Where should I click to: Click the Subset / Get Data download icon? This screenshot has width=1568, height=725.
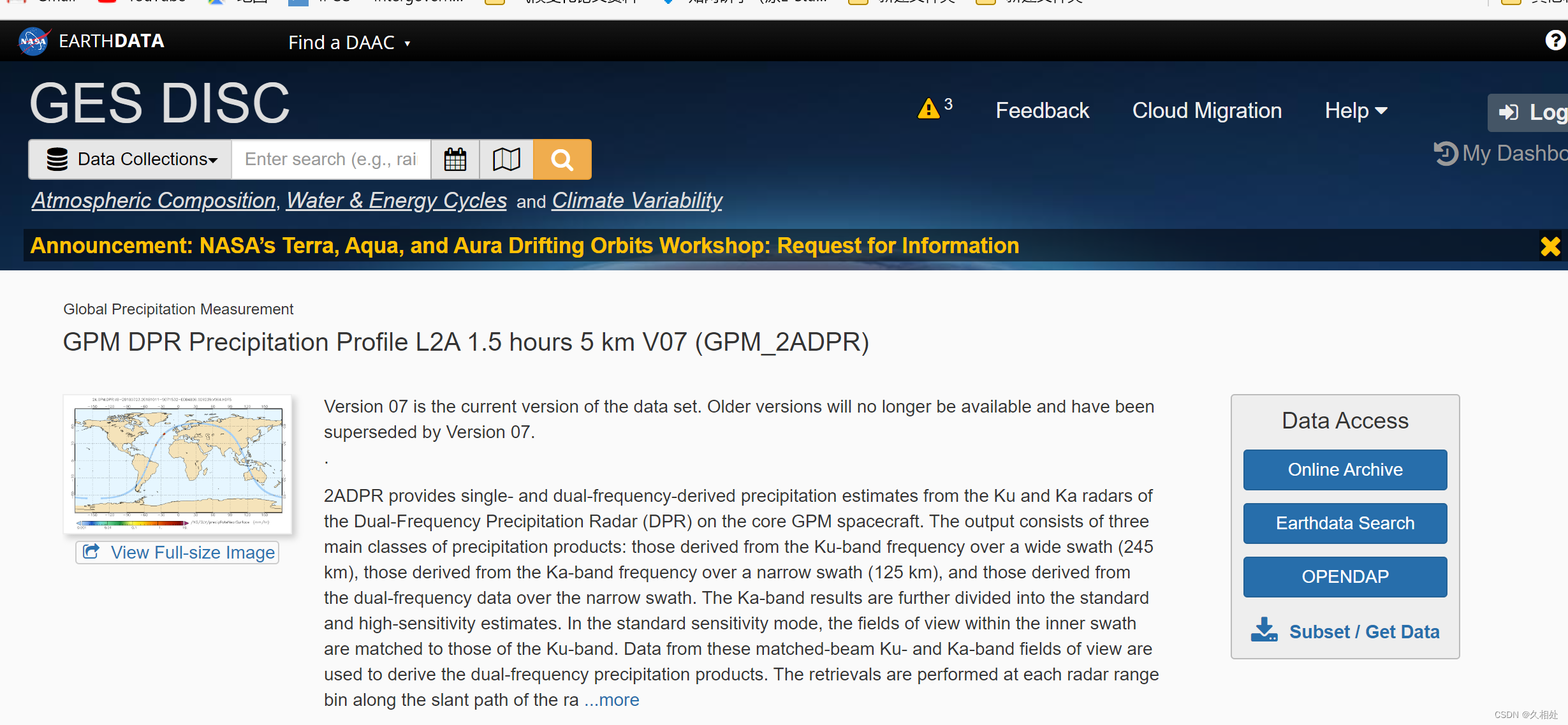pyautogui.click(x=1264, y=629)
